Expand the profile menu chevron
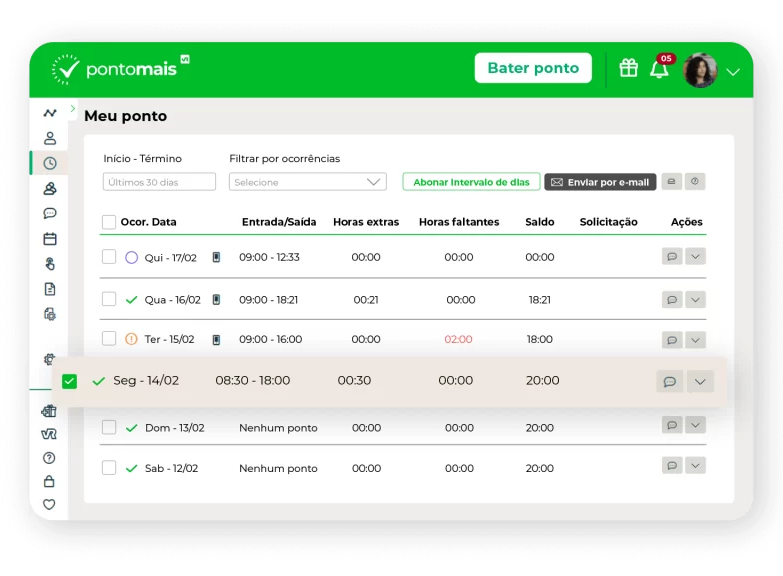This screenshot has height=576, width=783. coord(733,72)
